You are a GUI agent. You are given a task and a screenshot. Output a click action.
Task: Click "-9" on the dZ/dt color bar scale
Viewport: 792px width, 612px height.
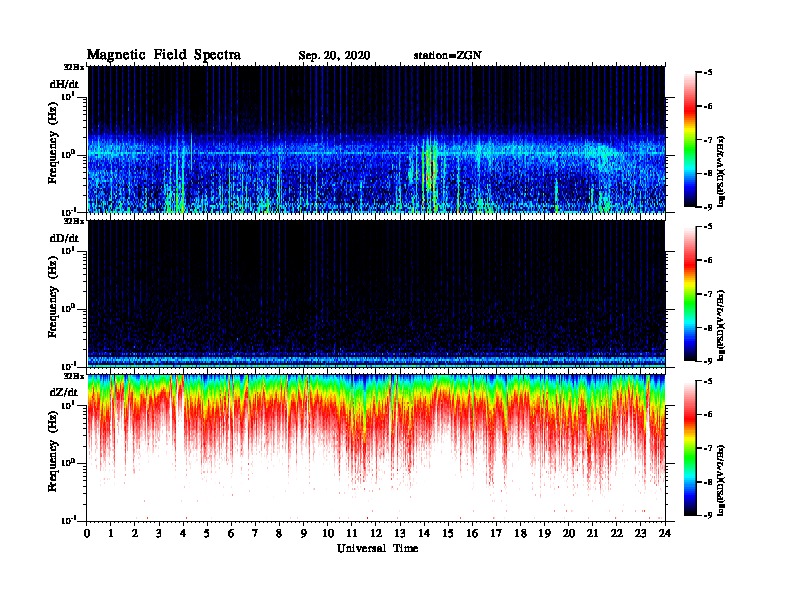(708, 515)
